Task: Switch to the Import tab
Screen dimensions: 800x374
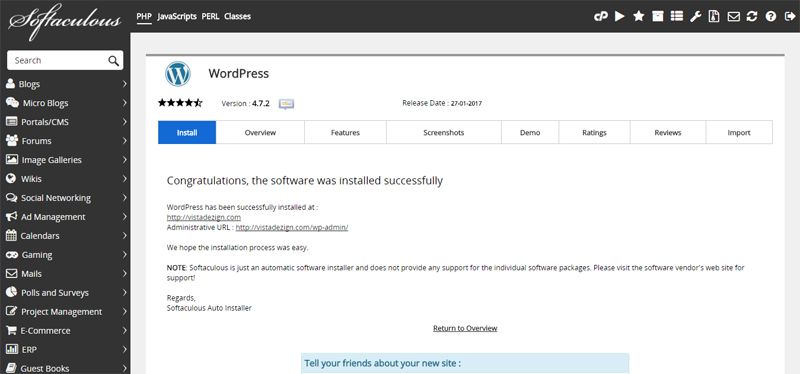Action: 739,133
